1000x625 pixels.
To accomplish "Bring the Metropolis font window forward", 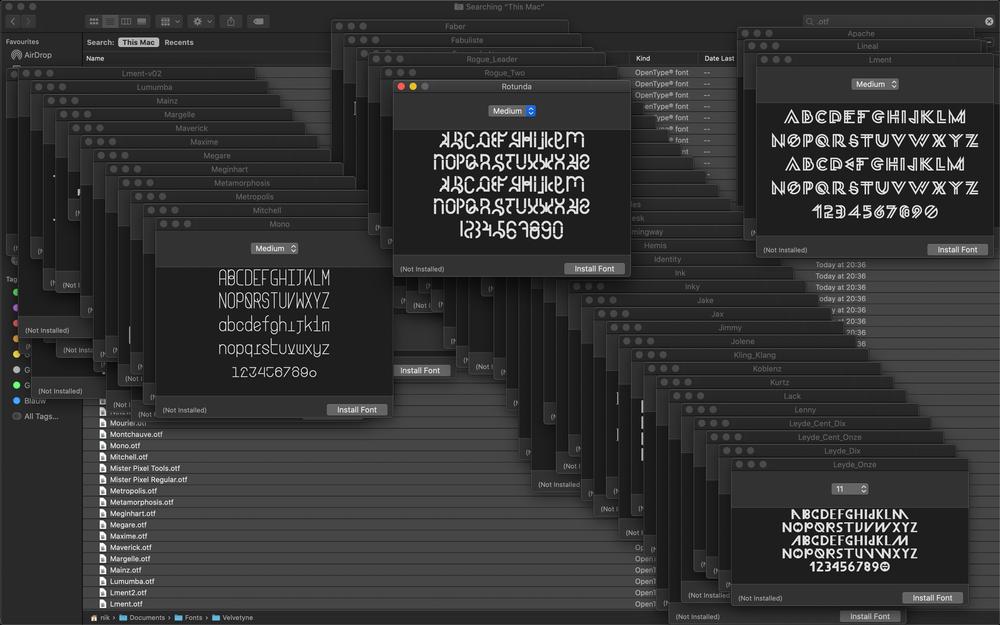I will 254,197.
